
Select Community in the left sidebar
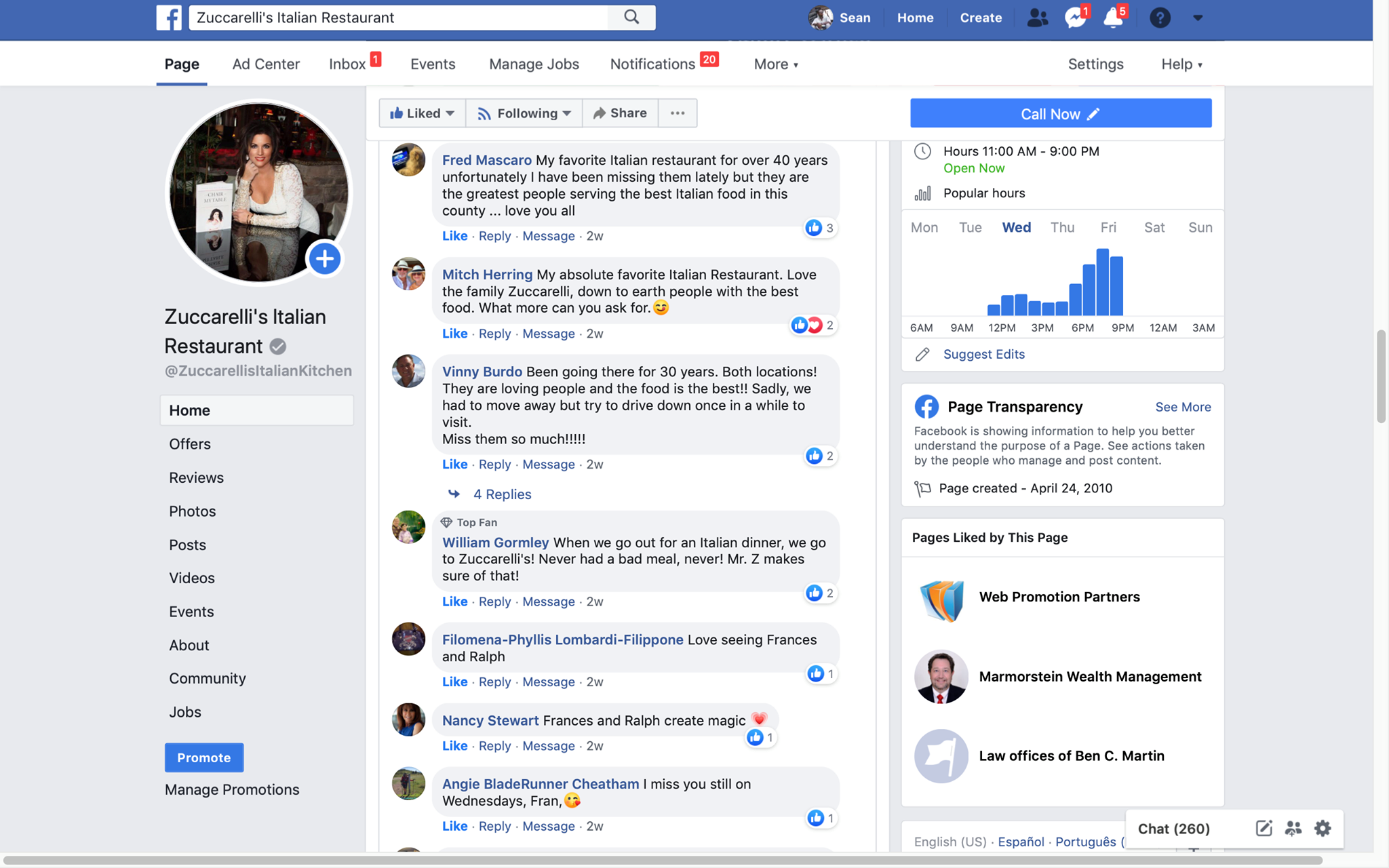[x=208, y=678]
